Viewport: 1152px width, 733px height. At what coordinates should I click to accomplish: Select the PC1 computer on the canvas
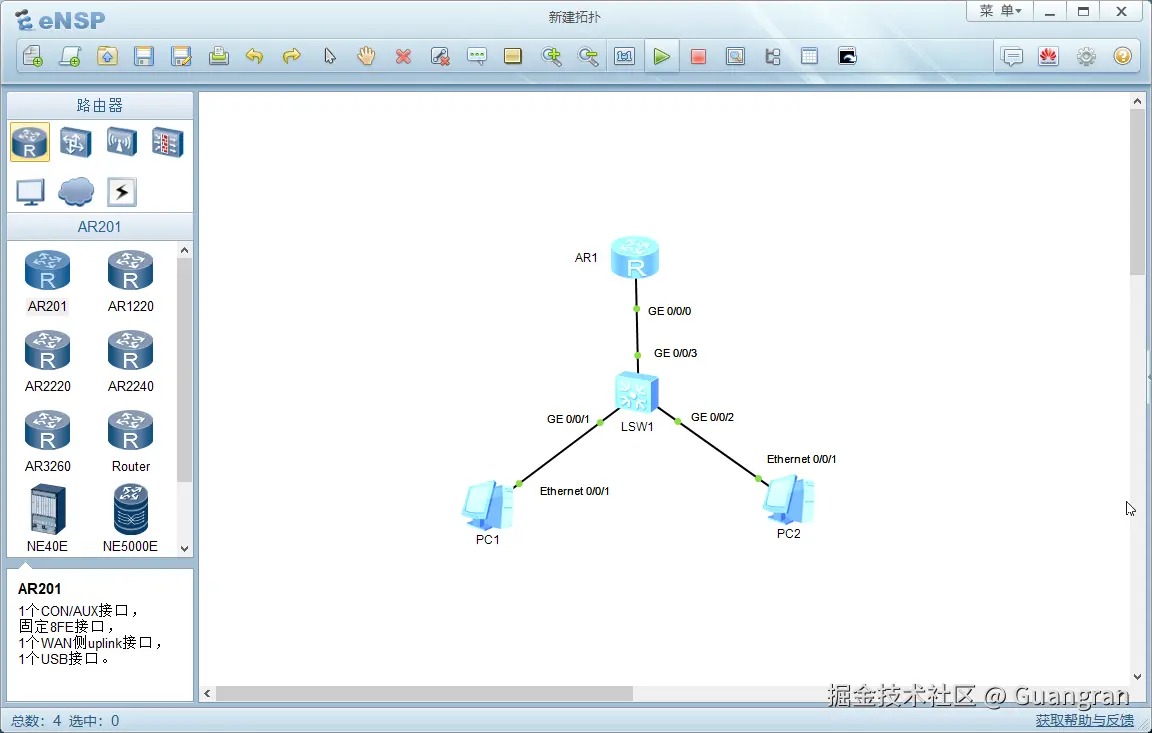[x=487, y=506]
